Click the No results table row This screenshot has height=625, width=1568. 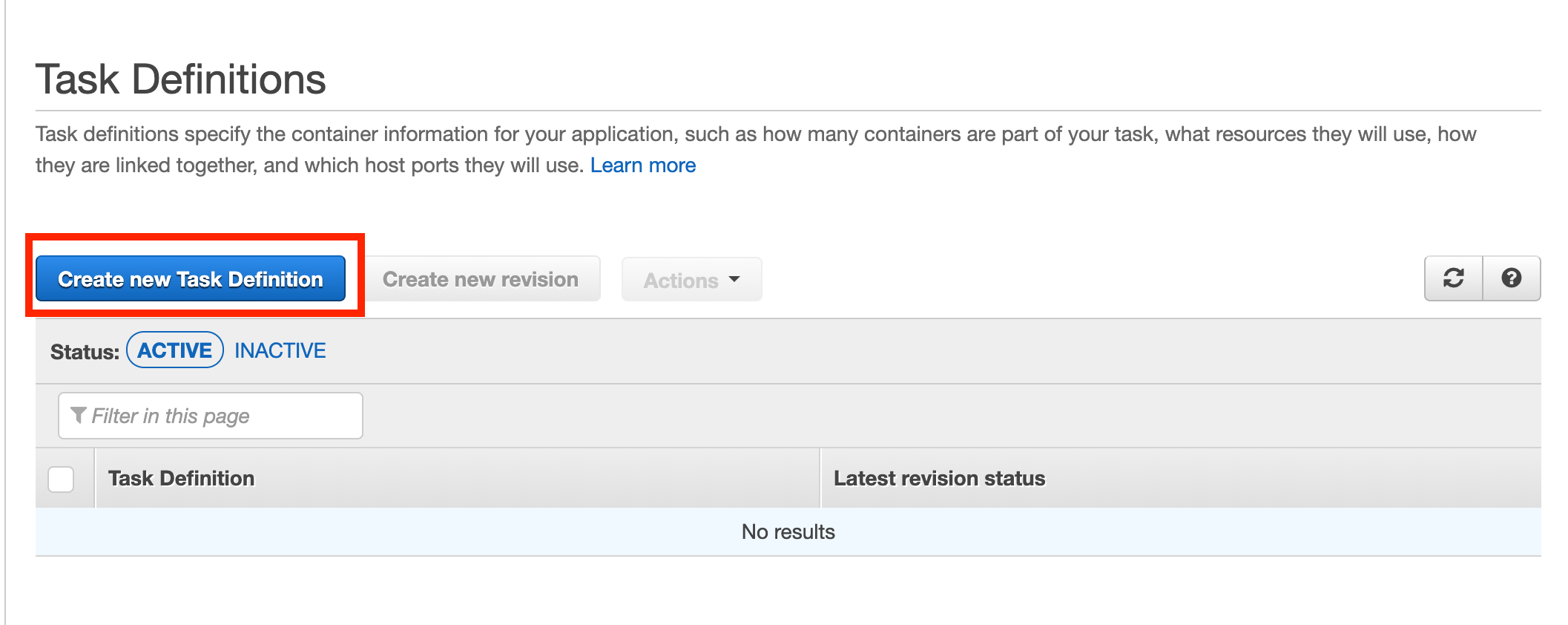tap(788, 531)
